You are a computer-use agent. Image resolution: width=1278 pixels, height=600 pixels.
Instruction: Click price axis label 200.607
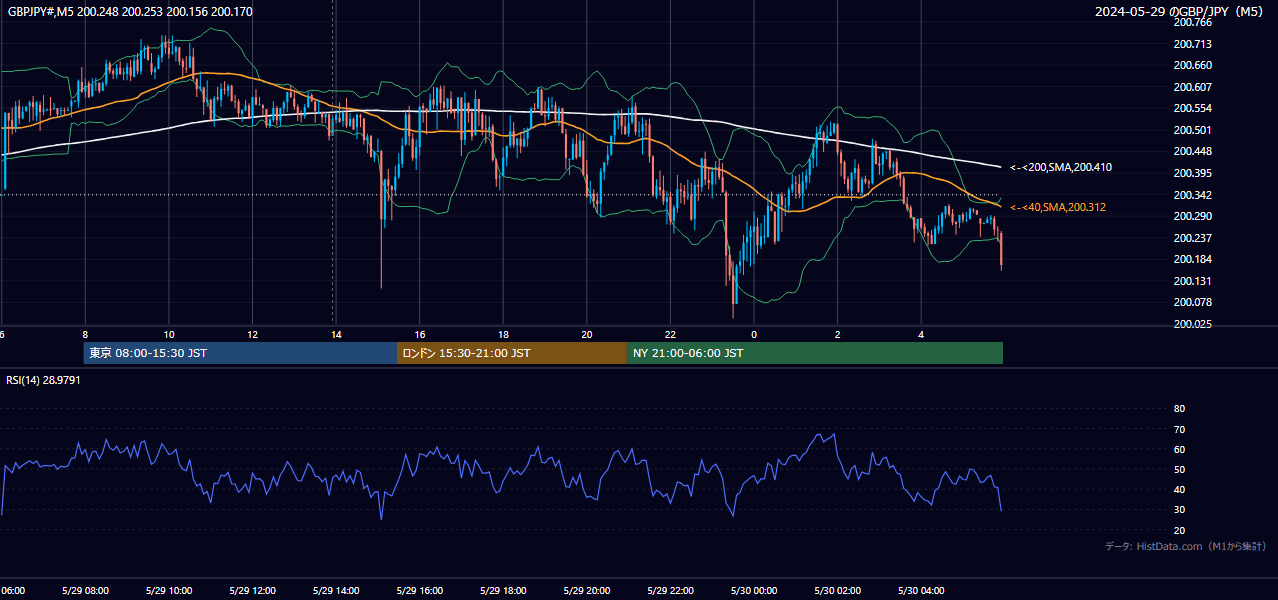[x=1192, y=87]
